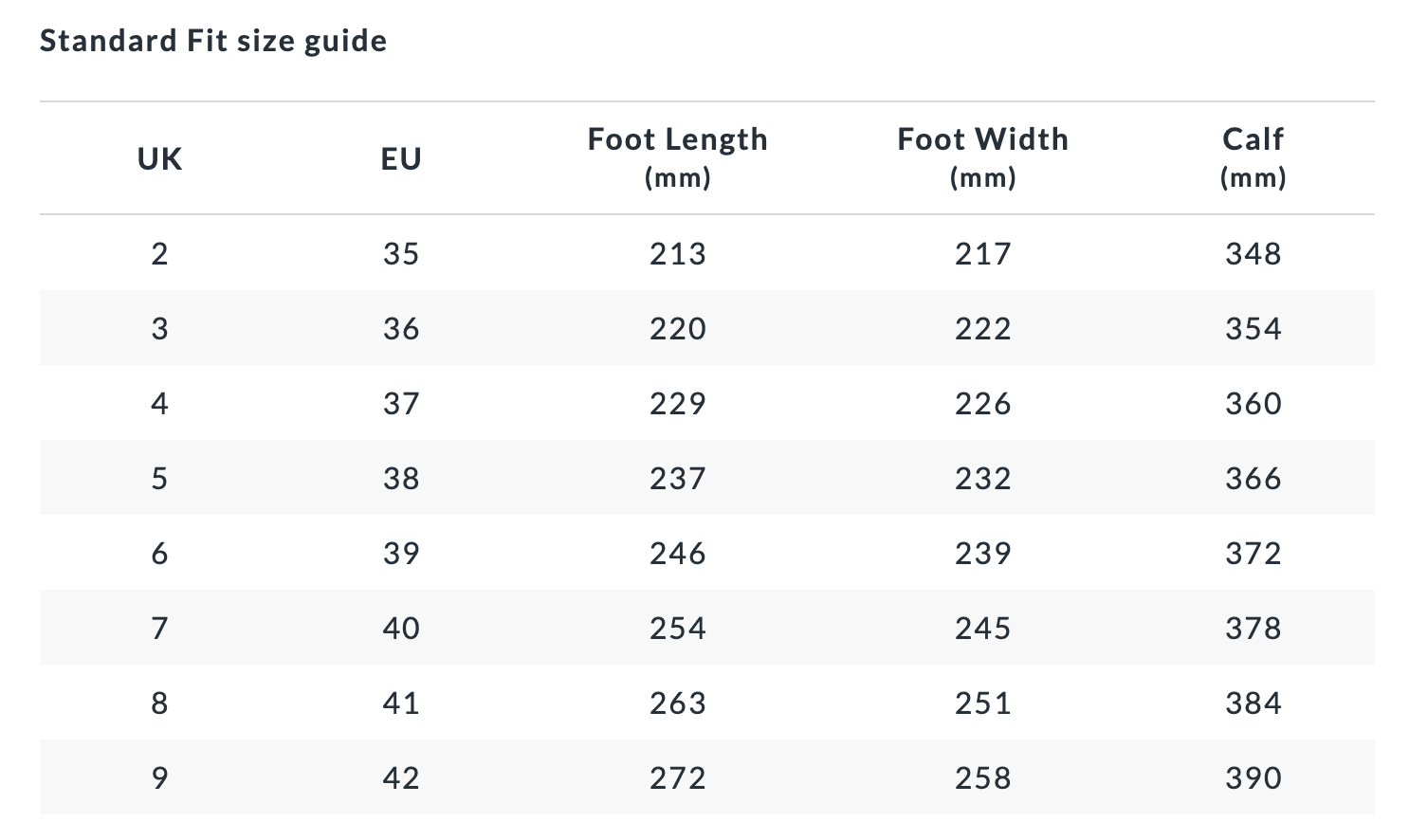
Task: Click calf value 390
Action: [1253, 777]
